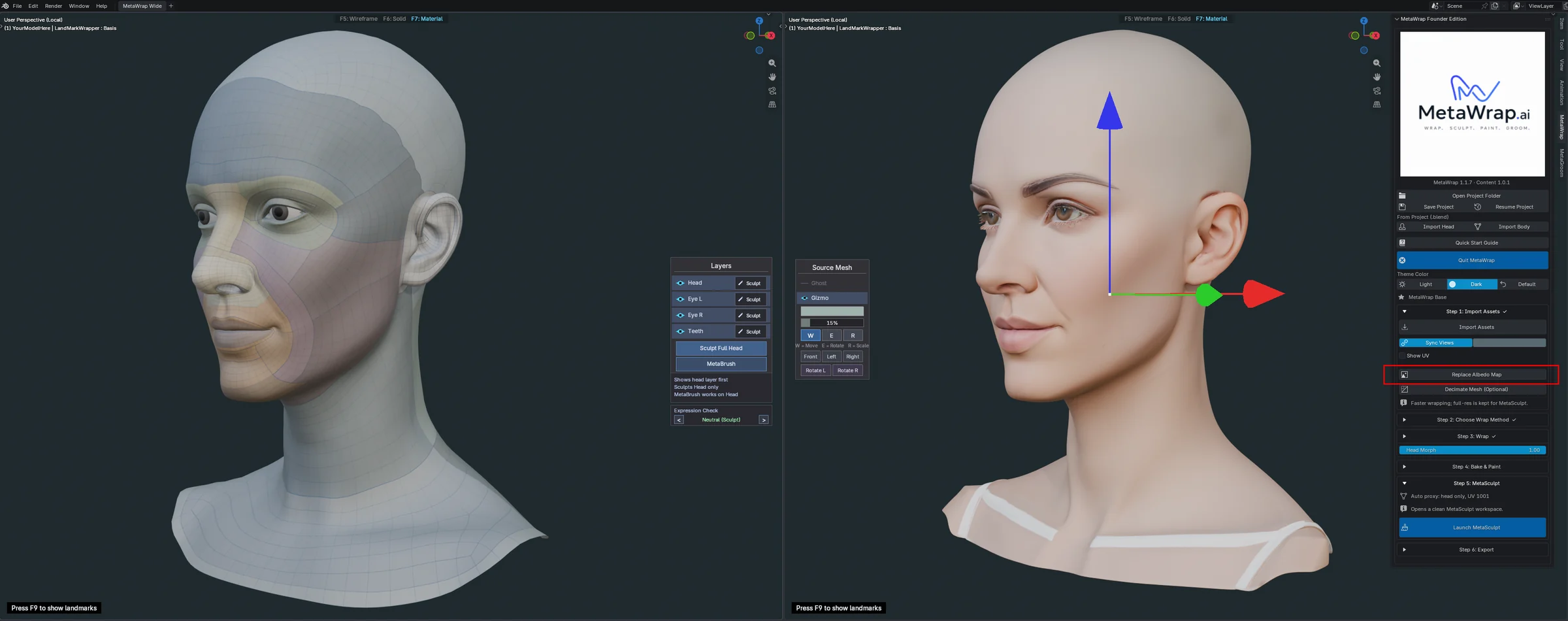1568x621 pixels.
Task: Toggle the Gizmo eye in Source Mesh
Action: pyautogui.click(x=804, y=298)
